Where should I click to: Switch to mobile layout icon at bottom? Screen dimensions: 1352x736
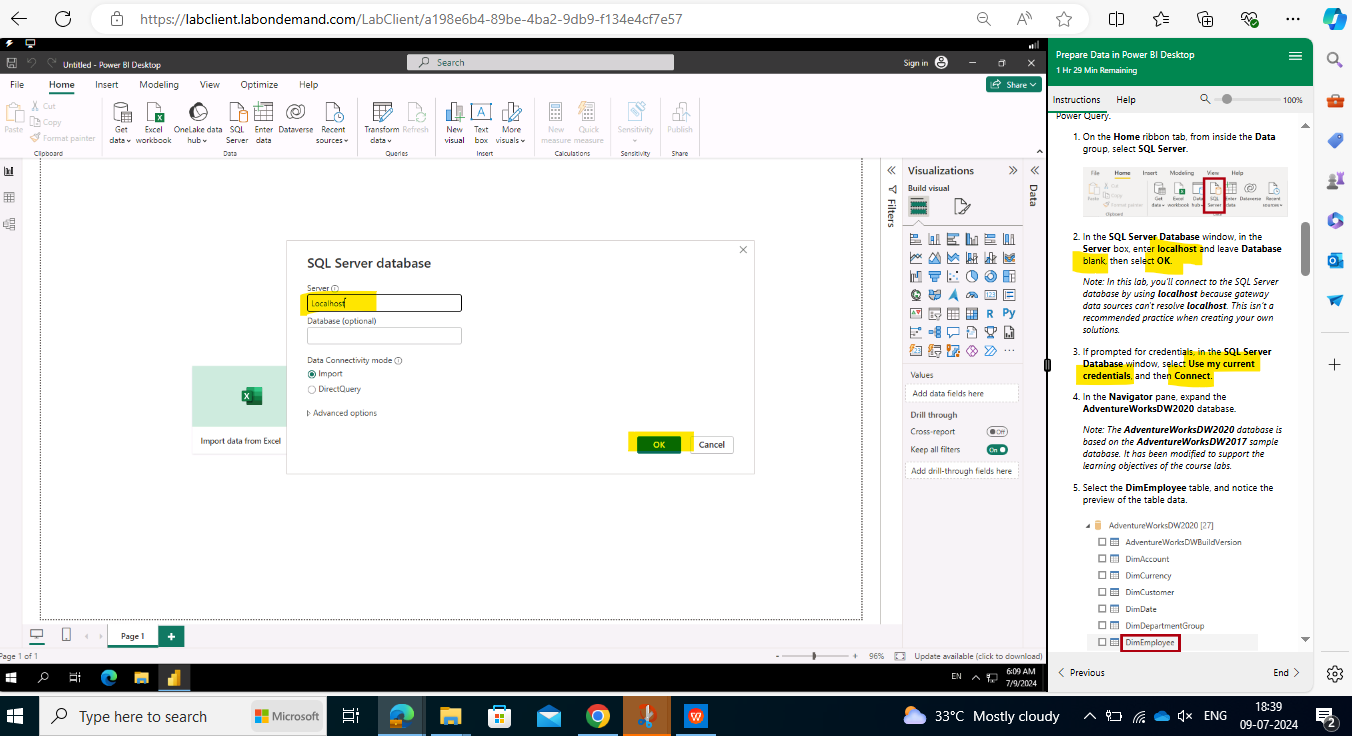pyautogui.click(x=66, y=635)
